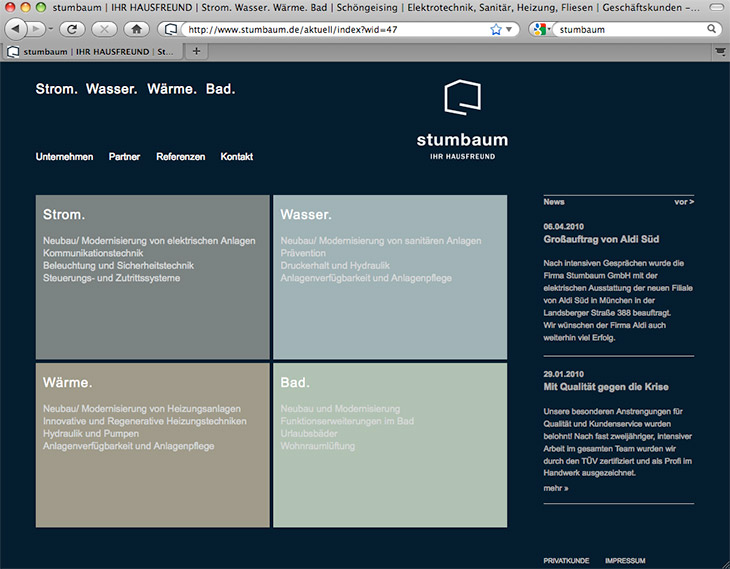Image resolution: width=730 pixels, height=569 pixels.
Task: Click the stumbaum IHR HAUSFREUND wordmark
Action: 462,146
